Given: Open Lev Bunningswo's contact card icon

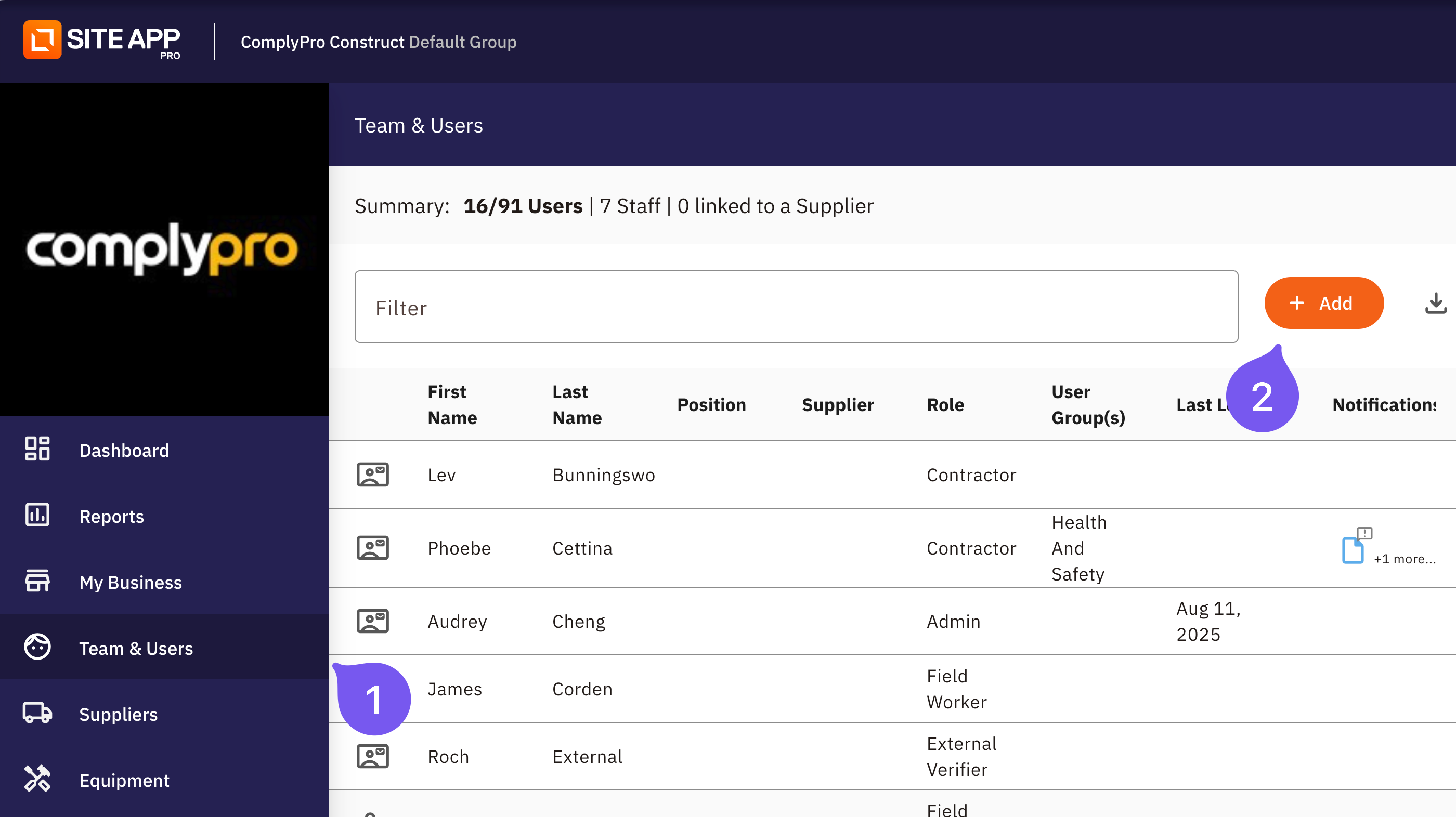Looking at the screenshot, I should click(372, 475).
